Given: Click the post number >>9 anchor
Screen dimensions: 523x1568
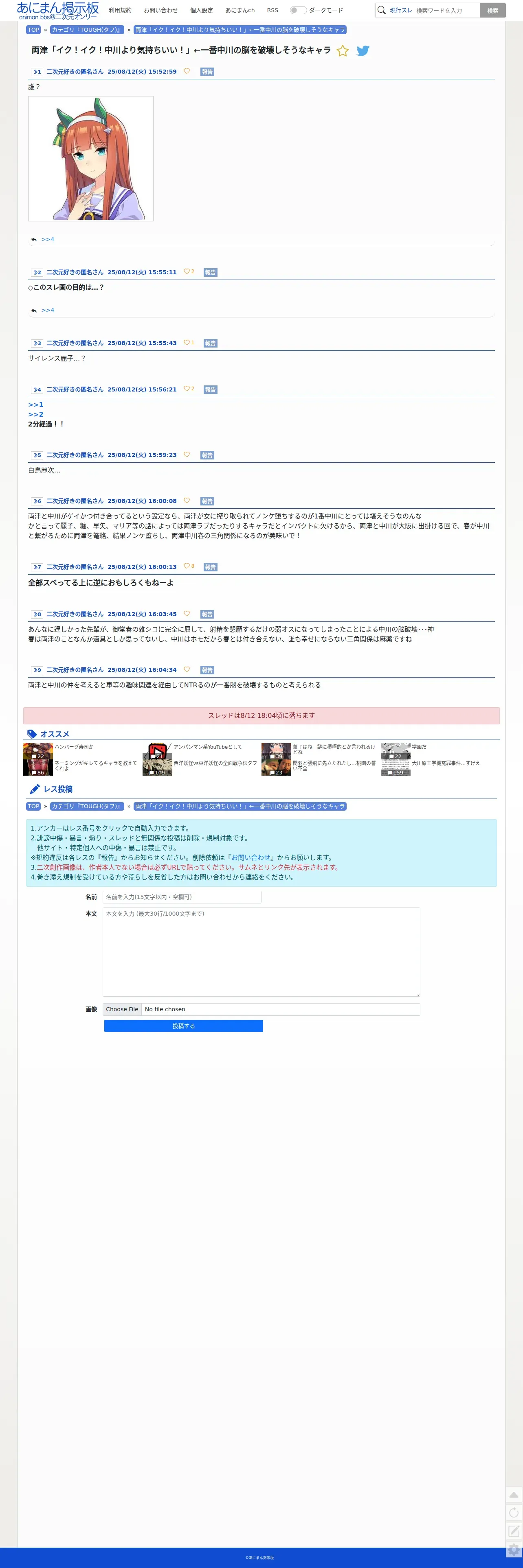Looking at the screenshot, I should click(37, 670).
